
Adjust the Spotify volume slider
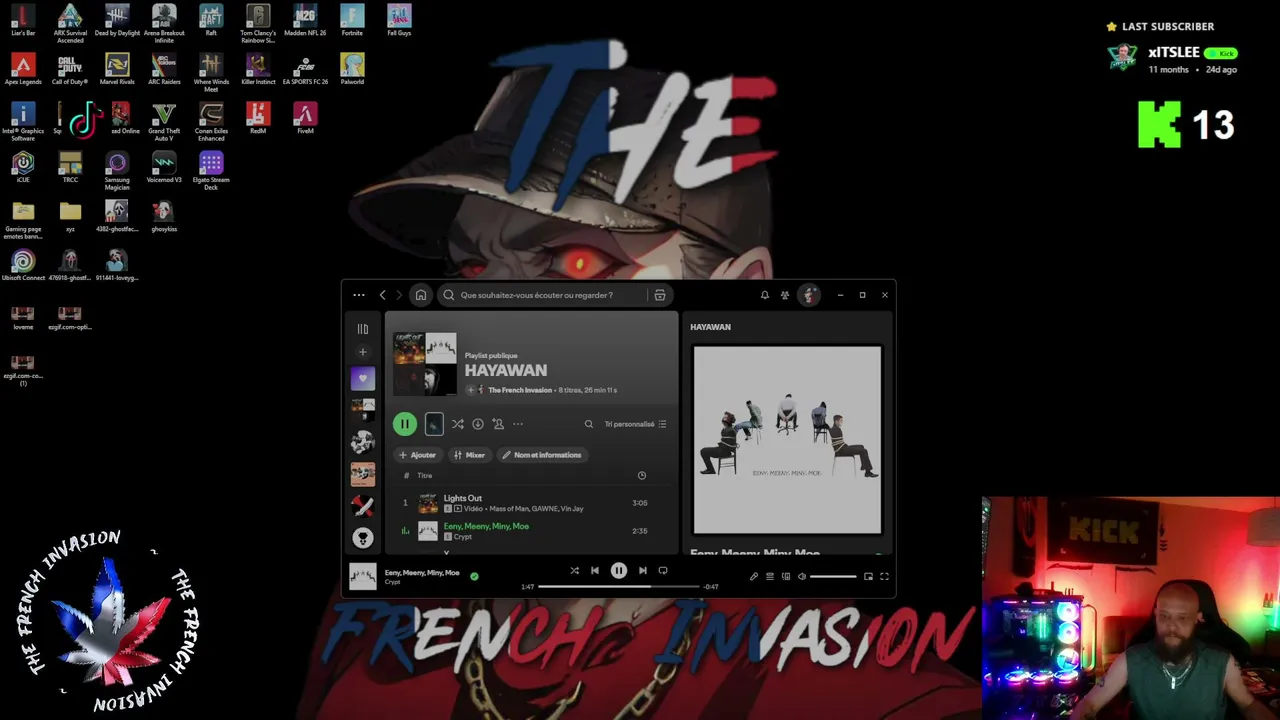click(x=833, y=576)
